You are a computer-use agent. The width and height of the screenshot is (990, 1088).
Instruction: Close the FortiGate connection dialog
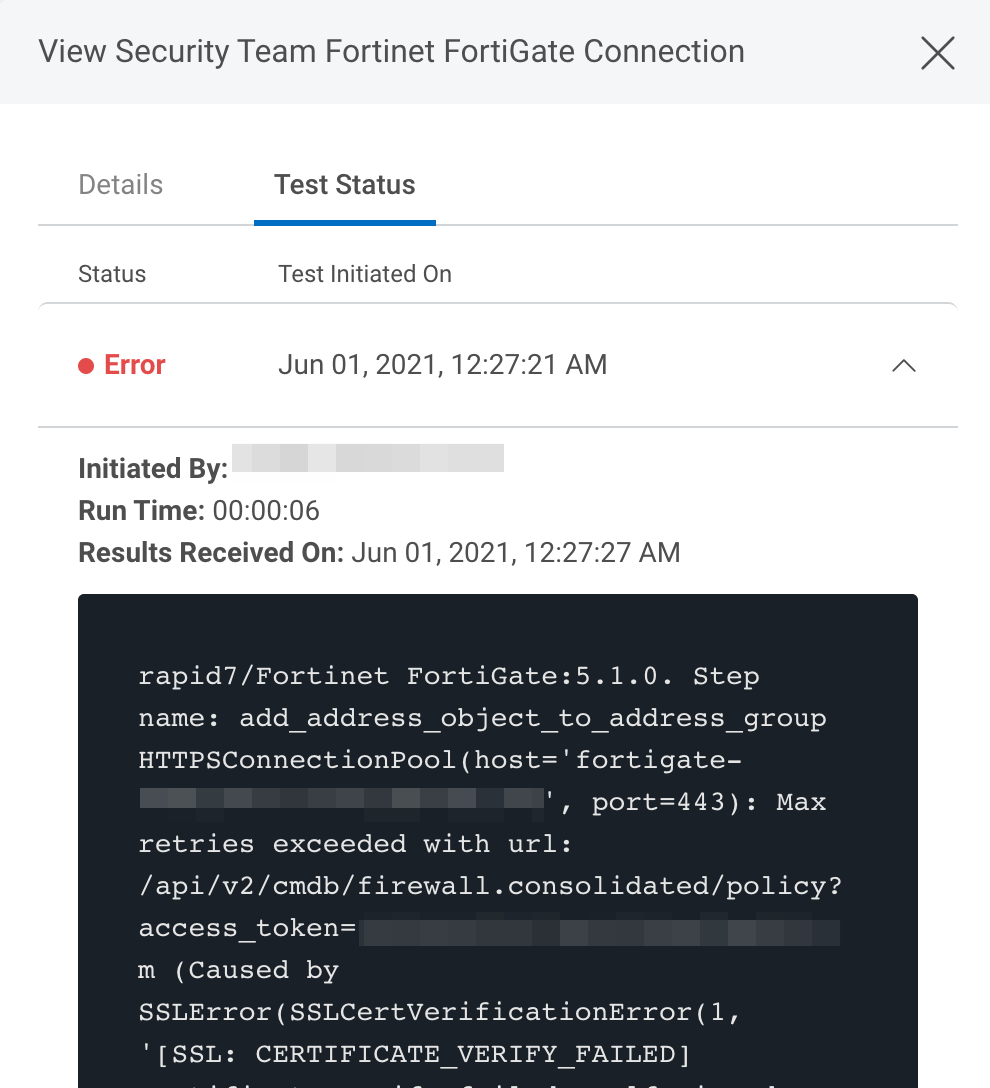point(937,53)
